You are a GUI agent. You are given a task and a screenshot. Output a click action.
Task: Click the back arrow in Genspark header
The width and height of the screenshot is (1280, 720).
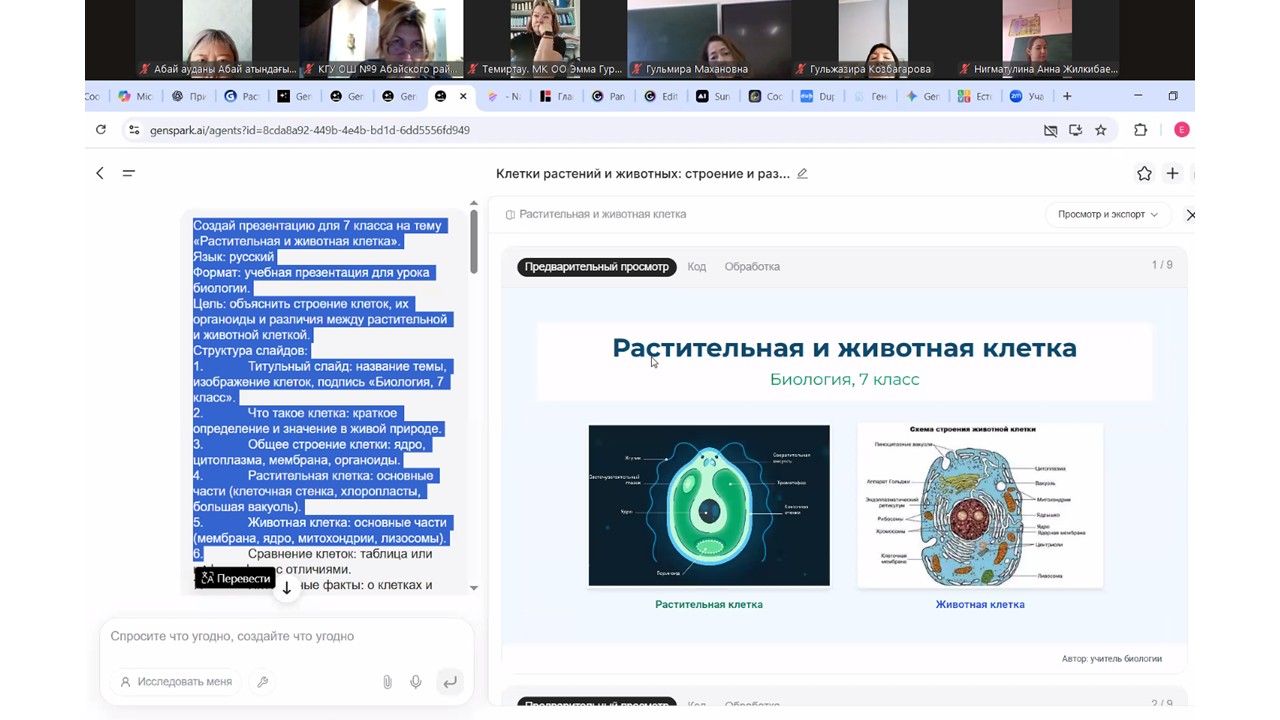(100, 173)
